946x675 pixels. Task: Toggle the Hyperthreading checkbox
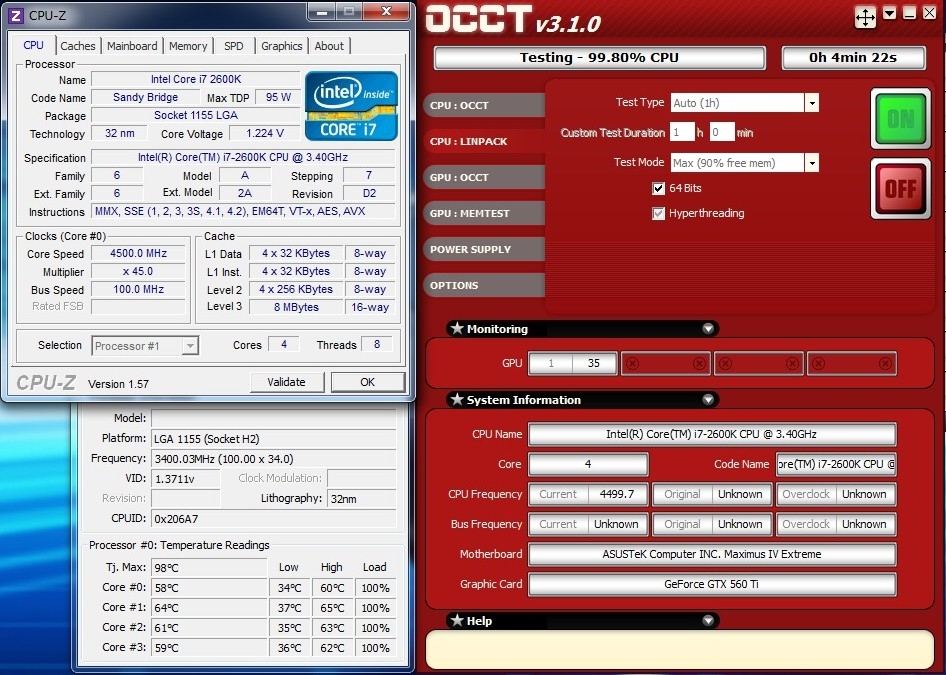658,214
